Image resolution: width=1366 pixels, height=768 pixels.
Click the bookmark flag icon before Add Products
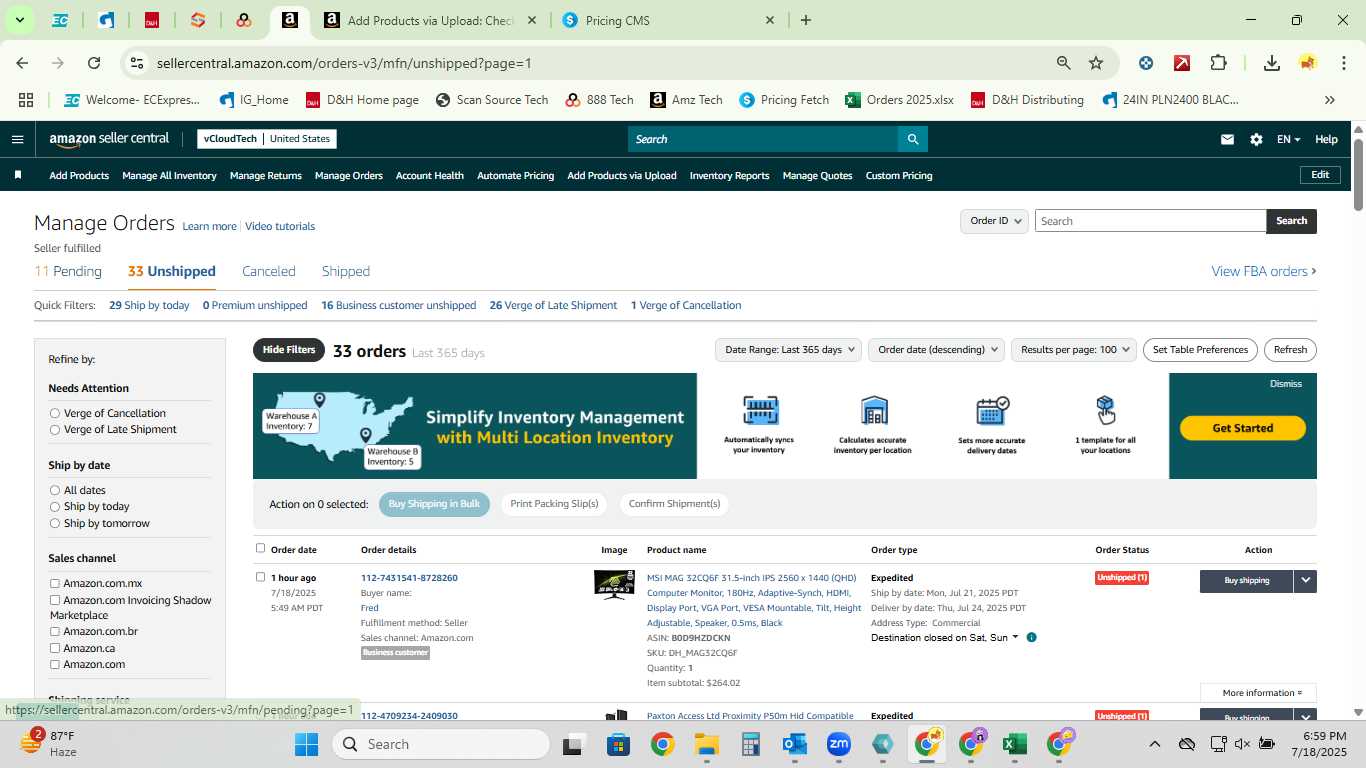pos(17,175)
